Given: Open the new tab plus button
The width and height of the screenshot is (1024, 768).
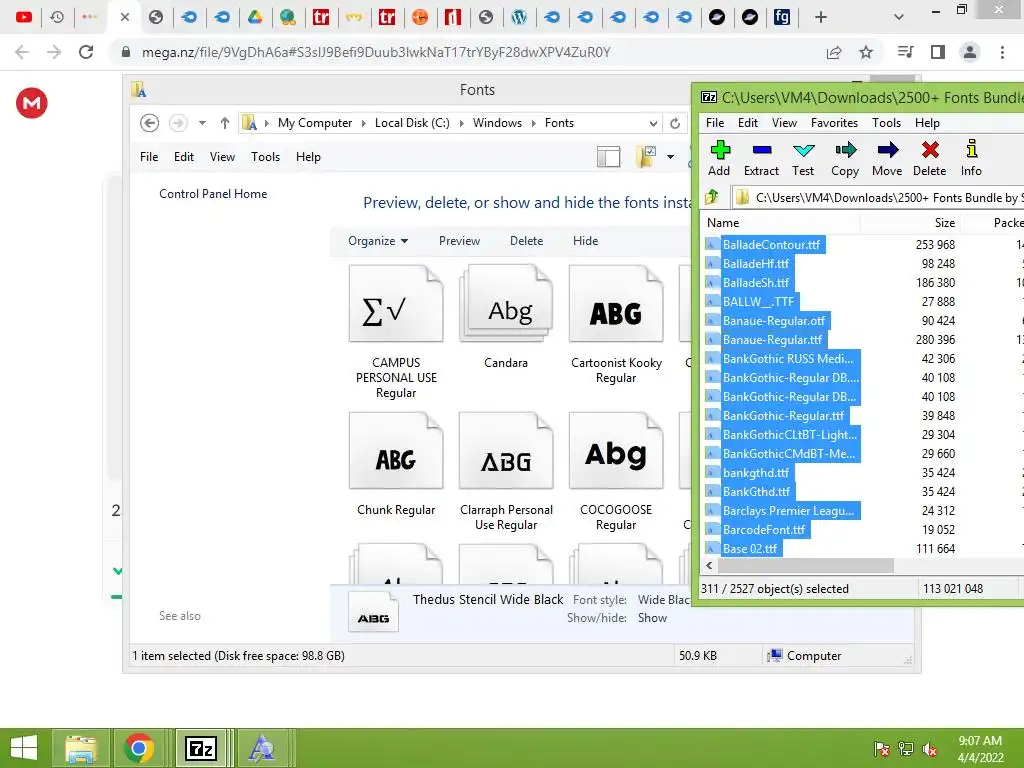Looking at the screenshot, I should (821, 17).
